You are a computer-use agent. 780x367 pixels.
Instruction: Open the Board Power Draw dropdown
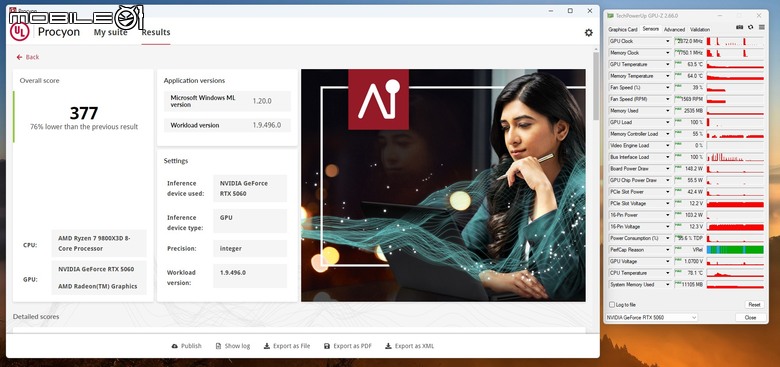[668, 169]
